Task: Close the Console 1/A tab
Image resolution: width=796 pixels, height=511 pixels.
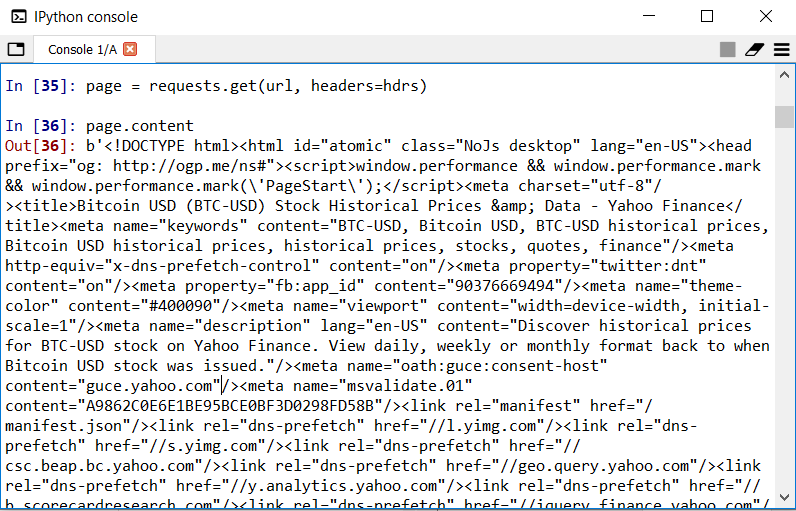Action: tap(130, 49)
